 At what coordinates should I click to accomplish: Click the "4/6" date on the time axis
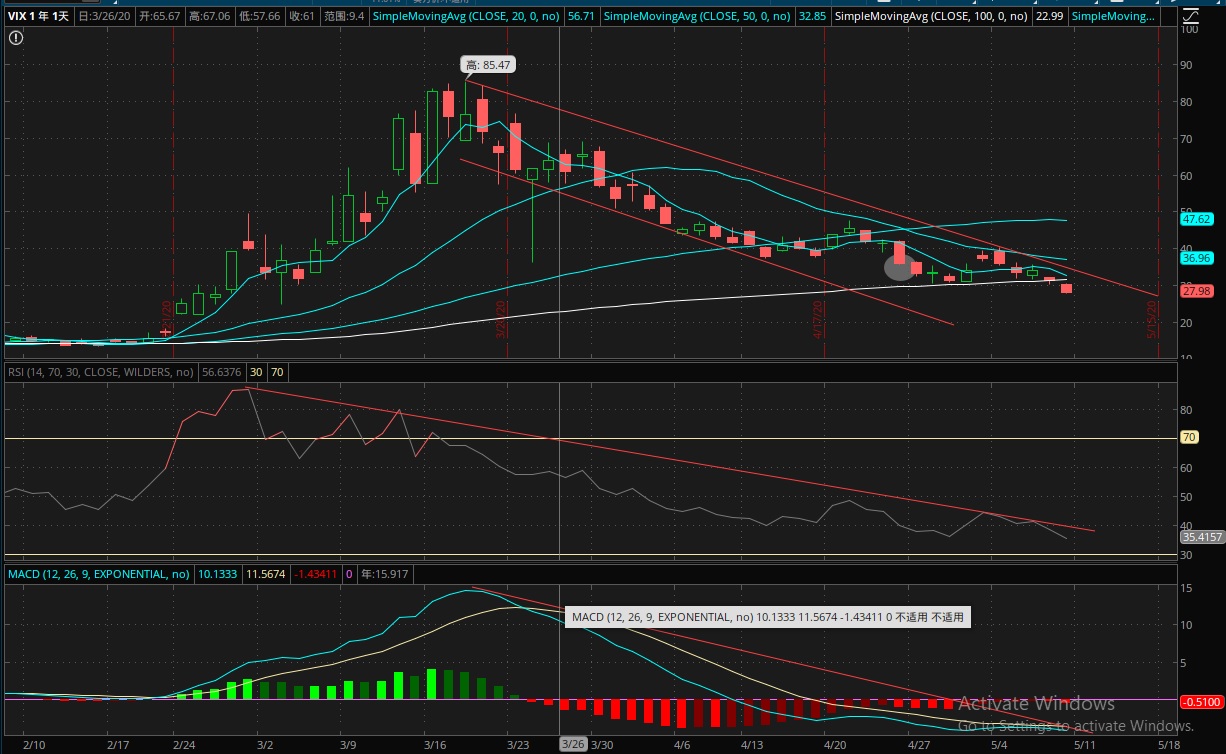[683, 745]
